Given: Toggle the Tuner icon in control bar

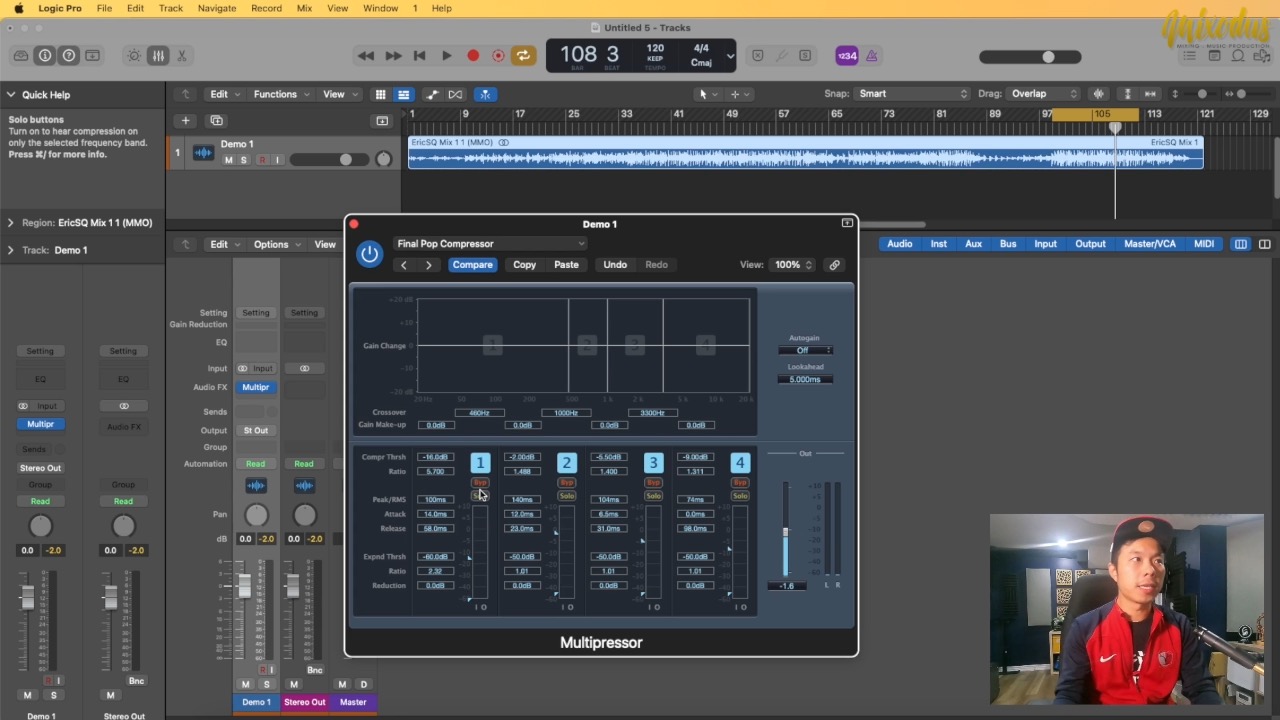Looking at the screenshot, I should 781,56.
